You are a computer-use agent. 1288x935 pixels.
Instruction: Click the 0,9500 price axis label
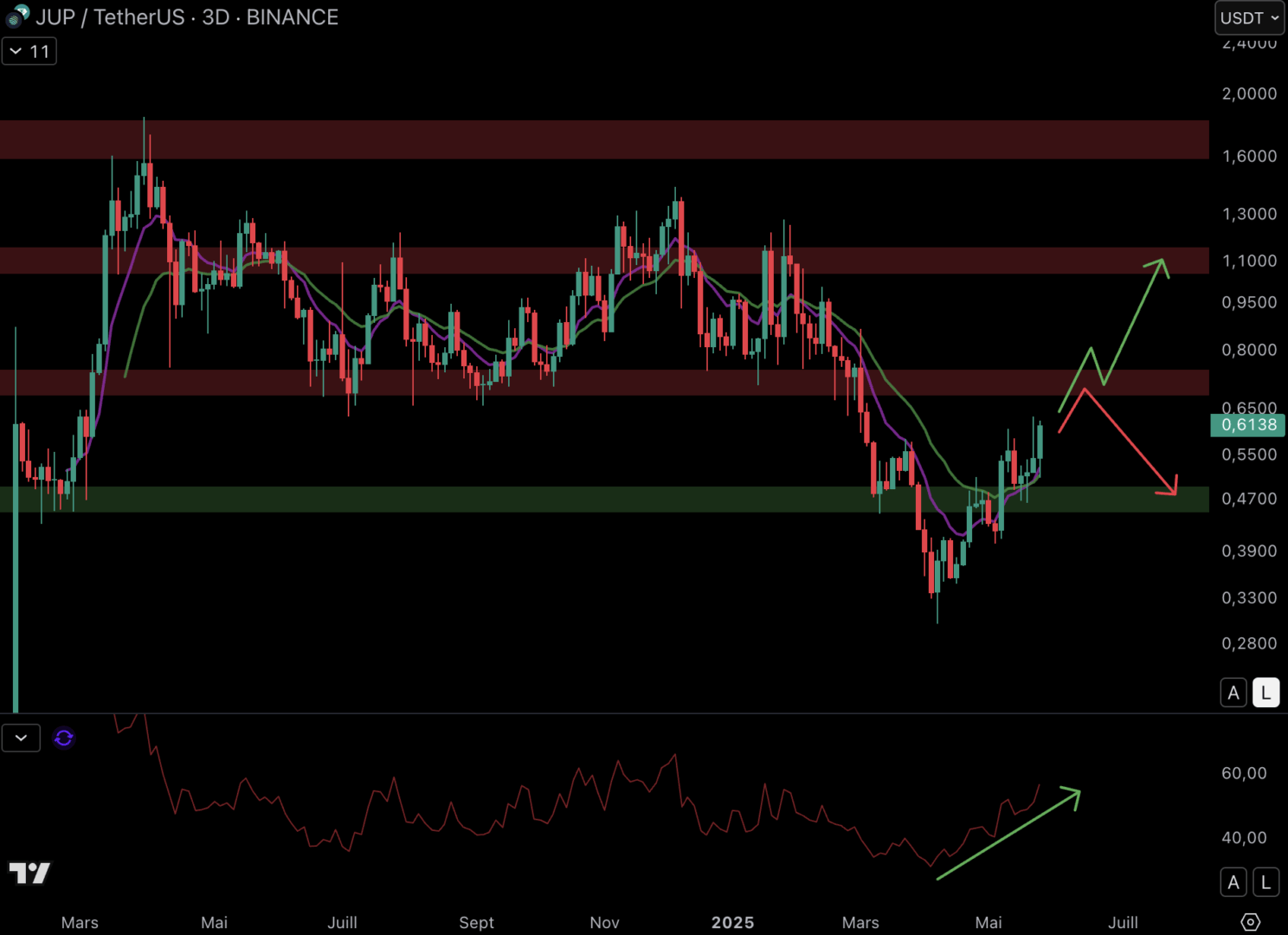[1249, 302]
